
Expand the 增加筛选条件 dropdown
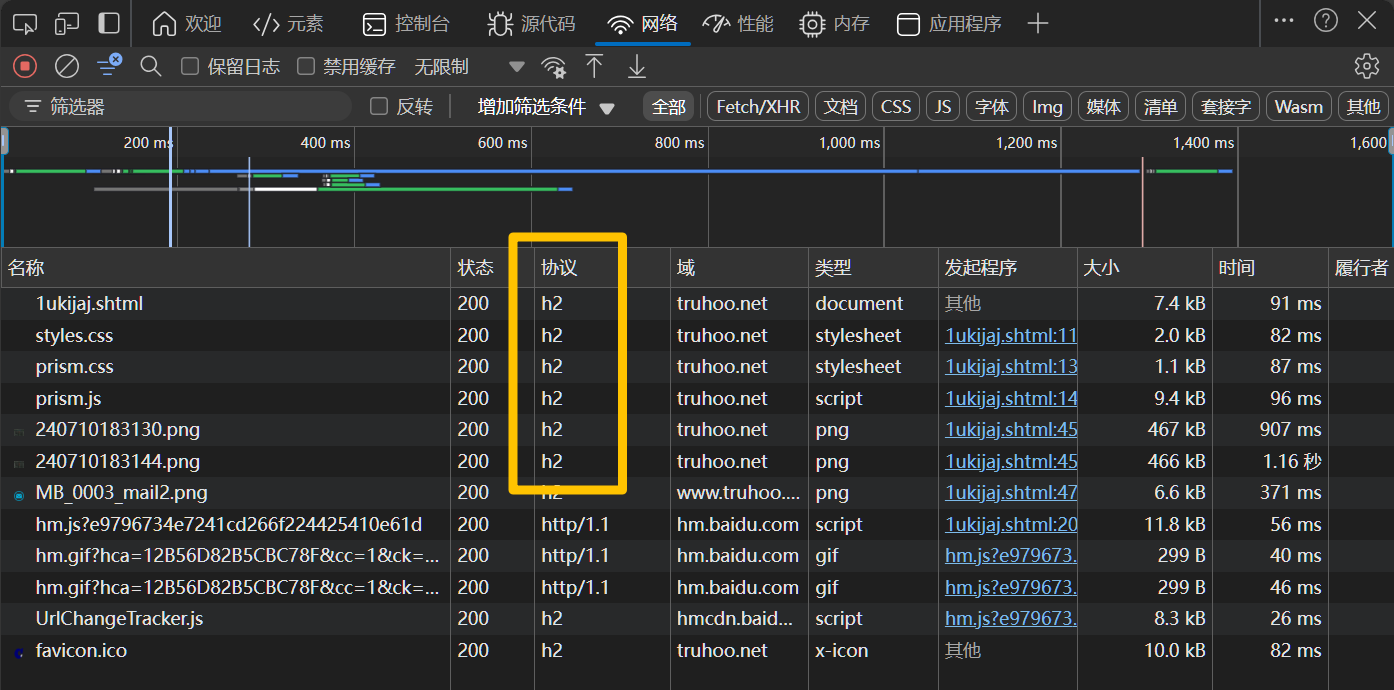pos(546,107)
